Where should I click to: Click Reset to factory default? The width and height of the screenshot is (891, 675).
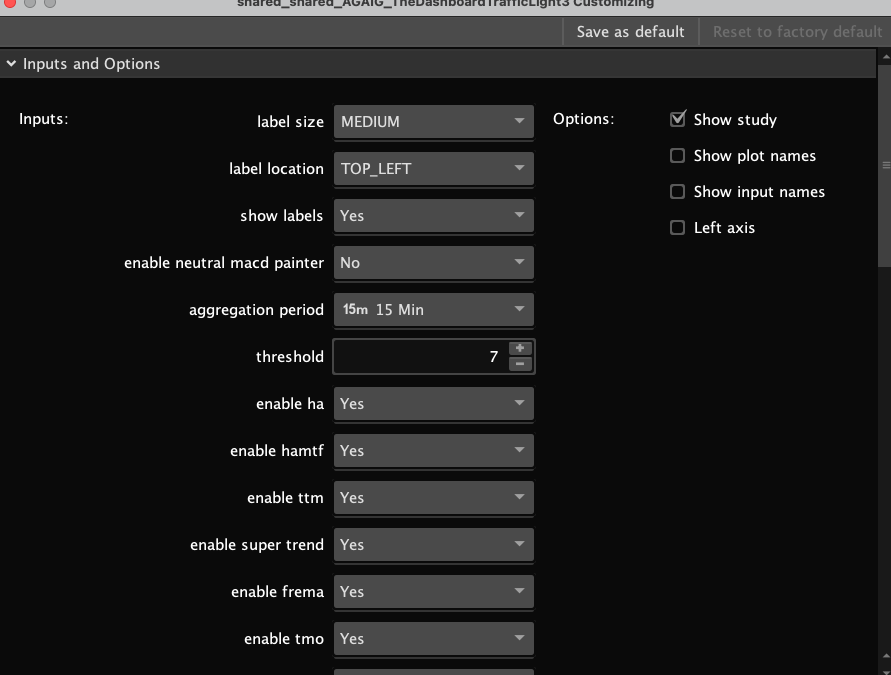tap(797, 32)
